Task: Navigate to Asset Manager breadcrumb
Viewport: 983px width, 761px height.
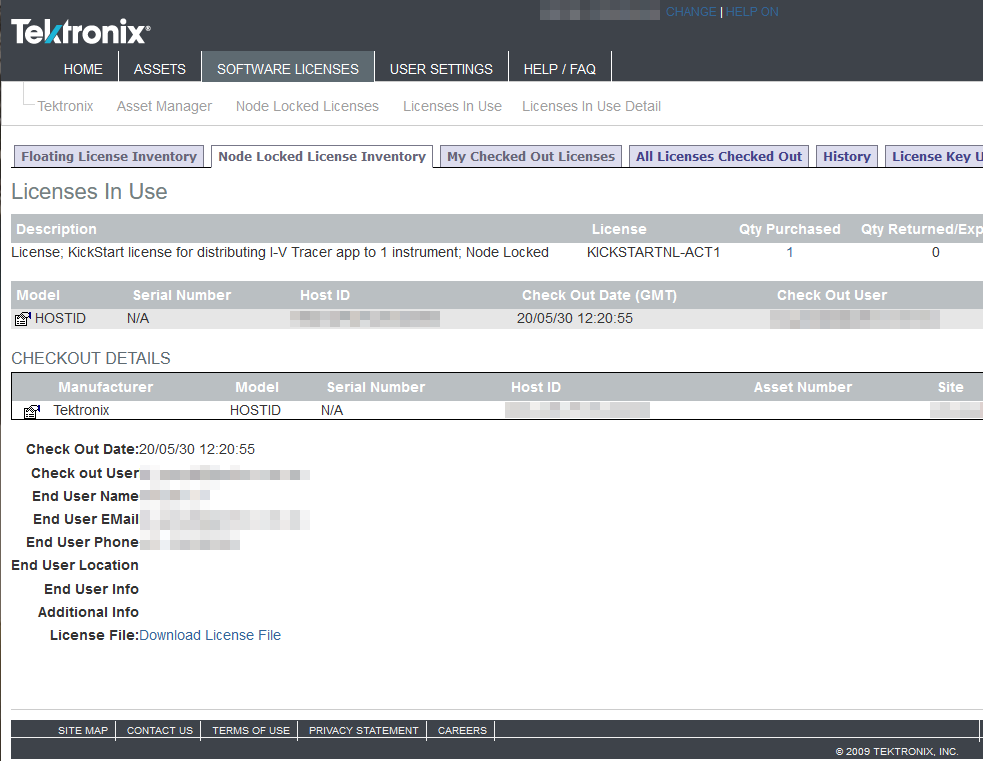Action: tap(164, 106)
